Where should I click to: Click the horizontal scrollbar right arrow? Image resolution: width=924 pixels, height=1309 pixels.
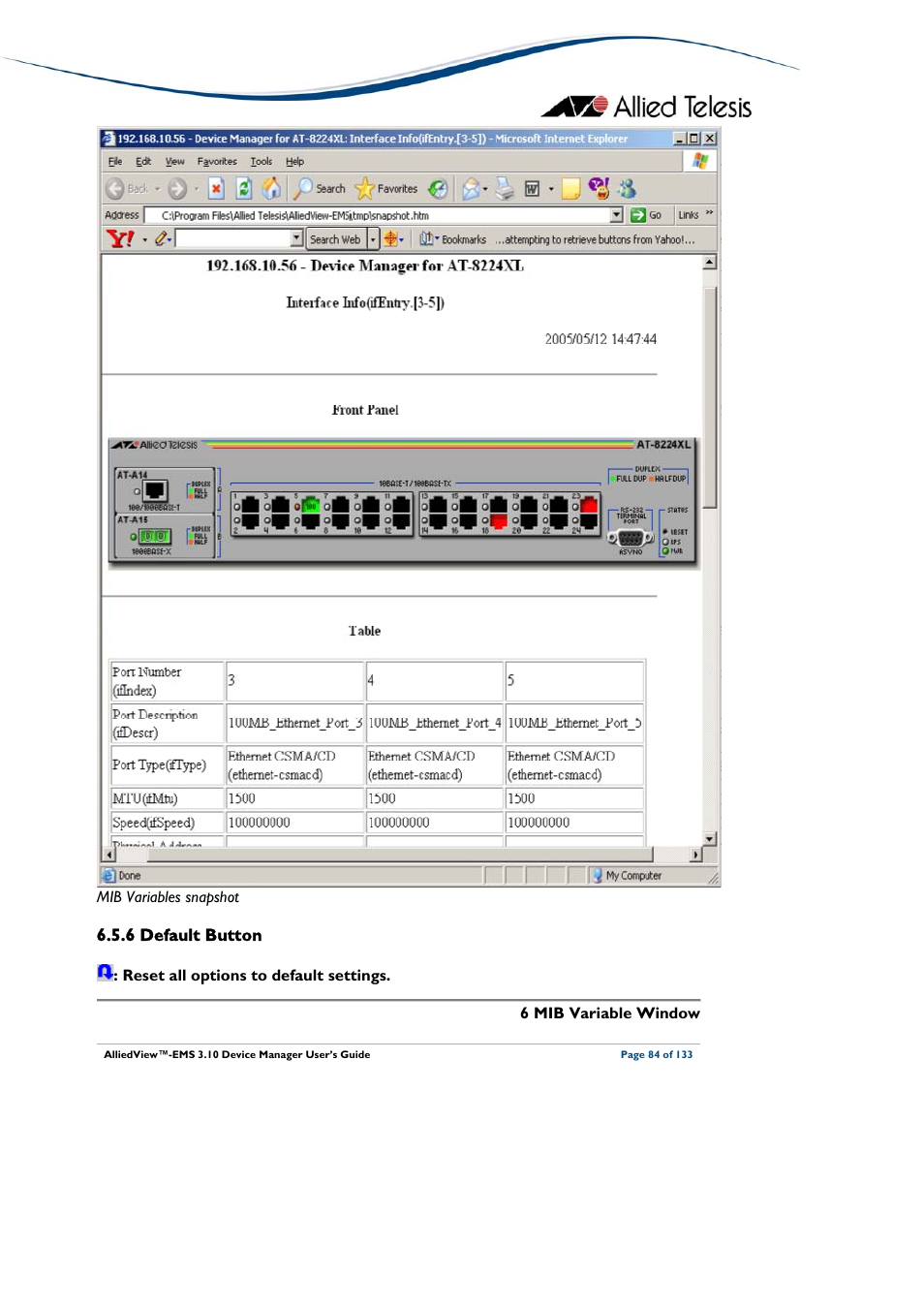point(695,855)
